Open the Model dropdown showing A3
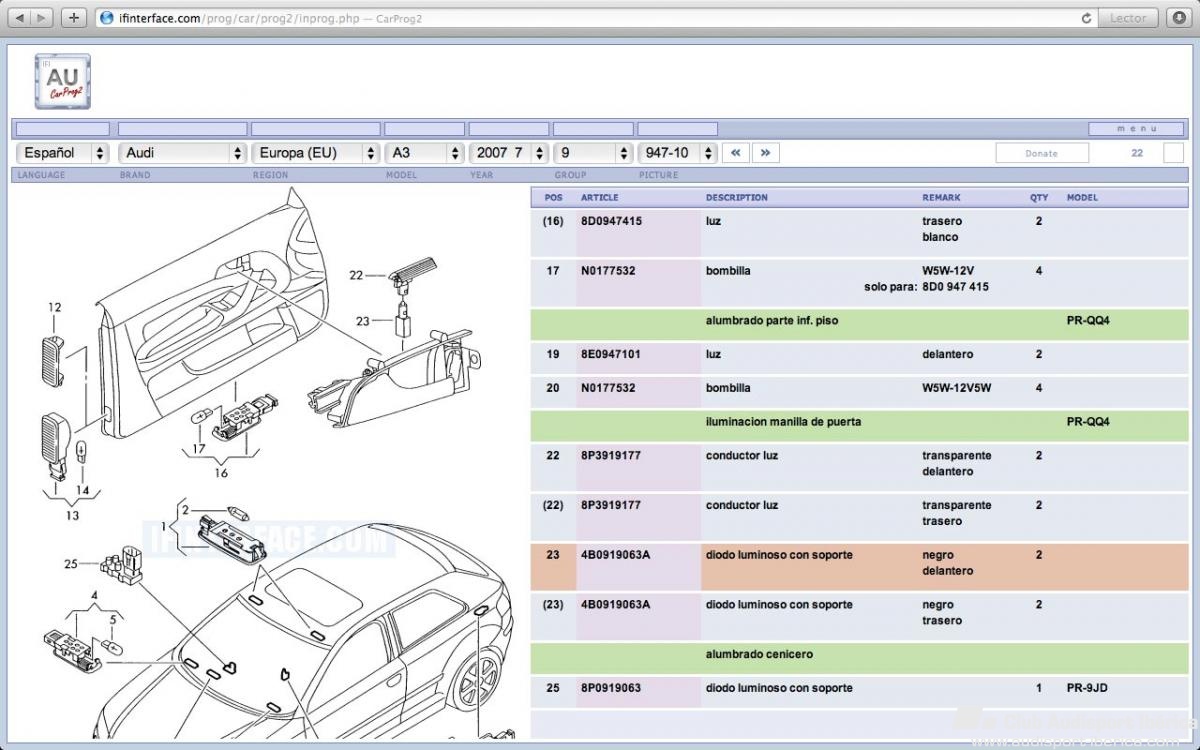Viewport: 1200px width, 750px height. (x=424, y=153)
